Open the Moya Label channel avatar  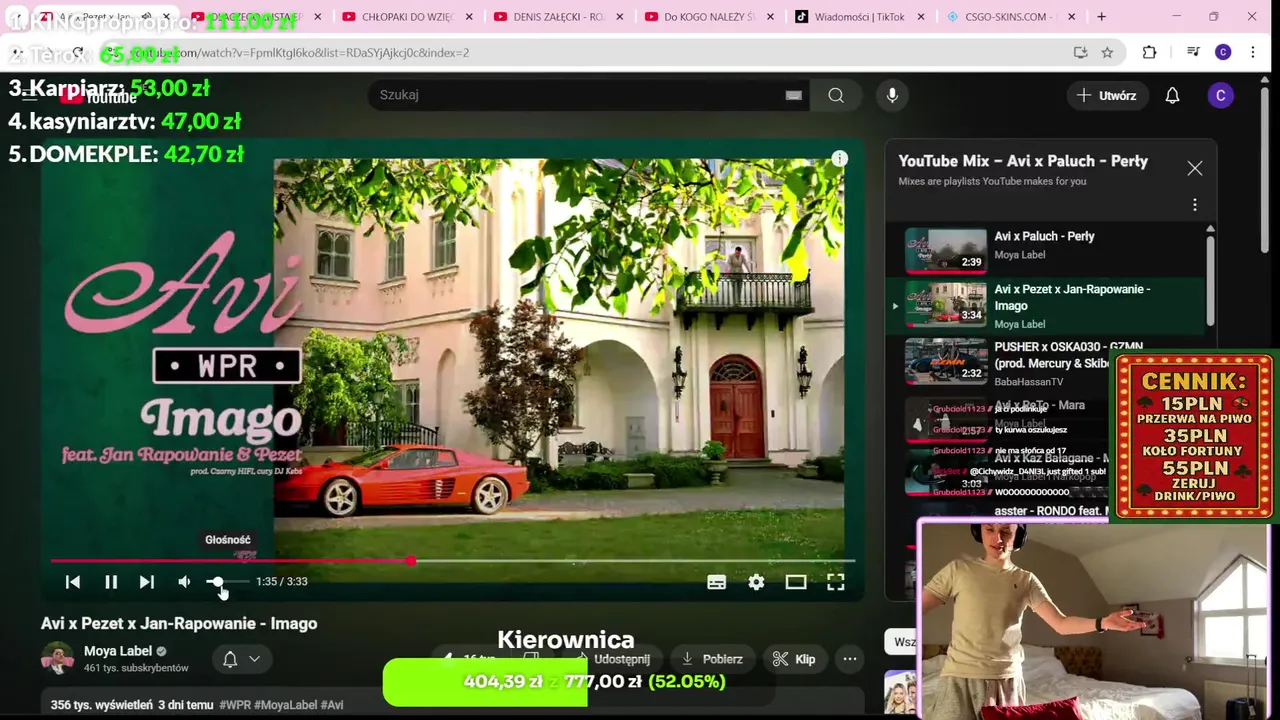[x=57, y=659]
